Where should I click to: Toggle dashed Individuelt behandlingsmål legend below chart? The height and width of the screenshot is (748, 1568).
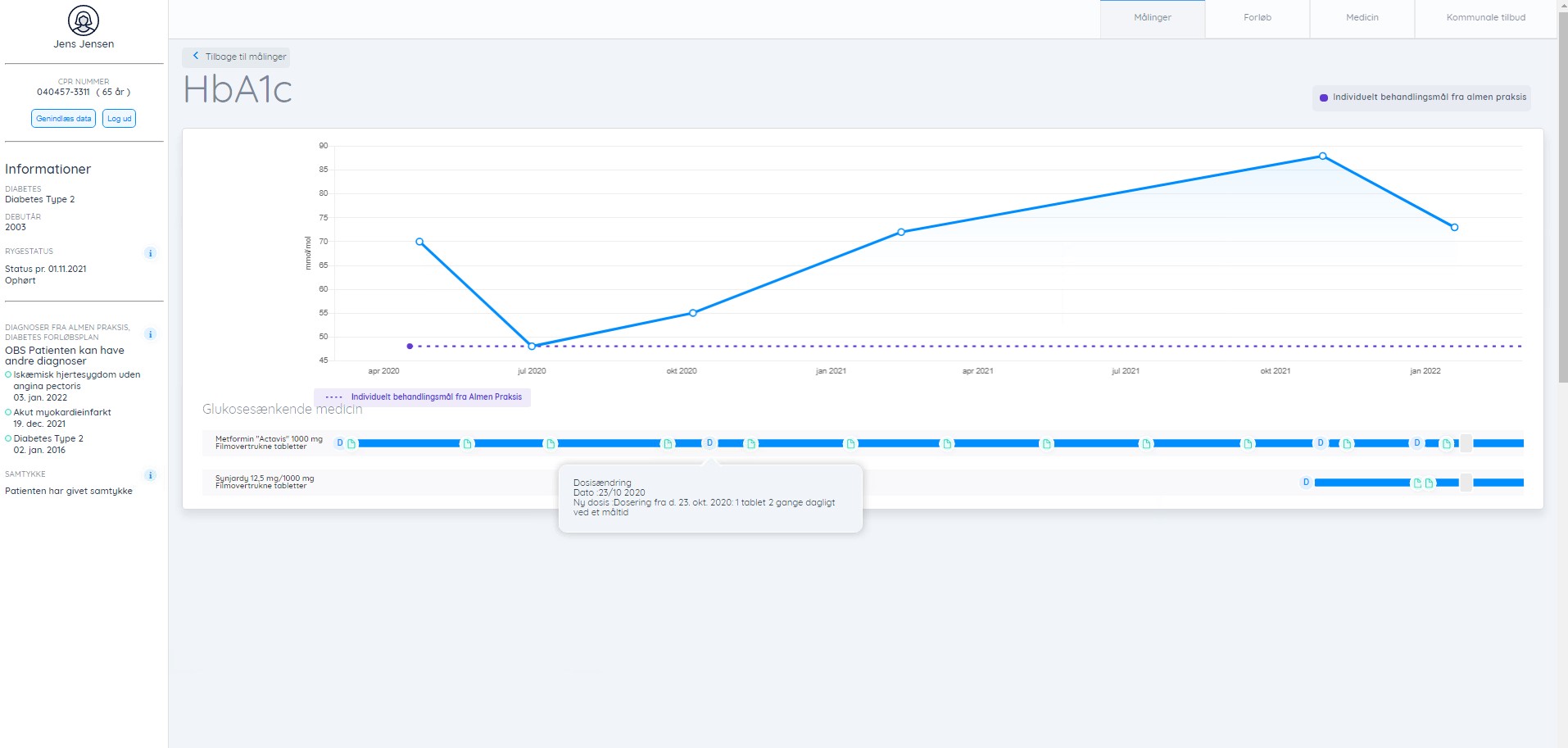pyautogui.click(x=423, y=397)
